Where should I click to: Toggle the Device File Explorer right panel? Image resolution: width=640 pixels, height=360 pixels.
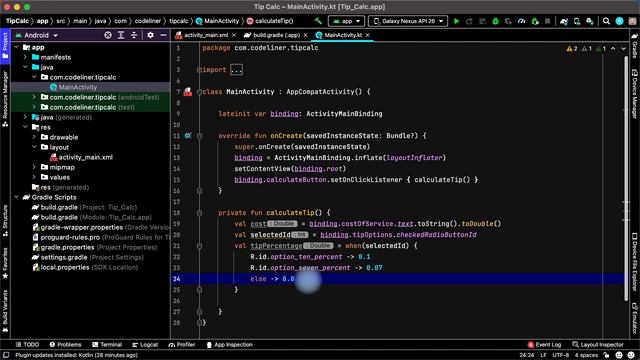635,262
